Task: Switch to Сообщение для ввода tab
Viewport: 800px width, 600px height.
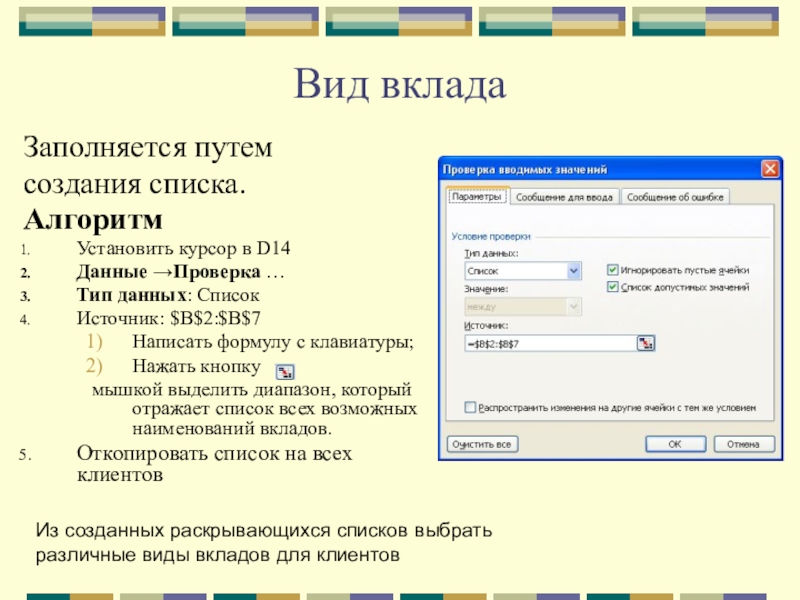Action: tap(565, 198)
